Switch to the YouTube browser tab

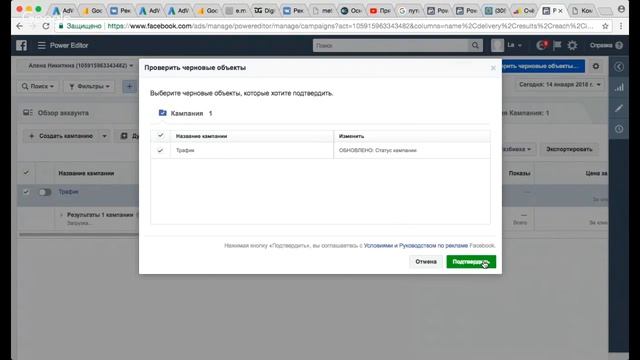380,11
